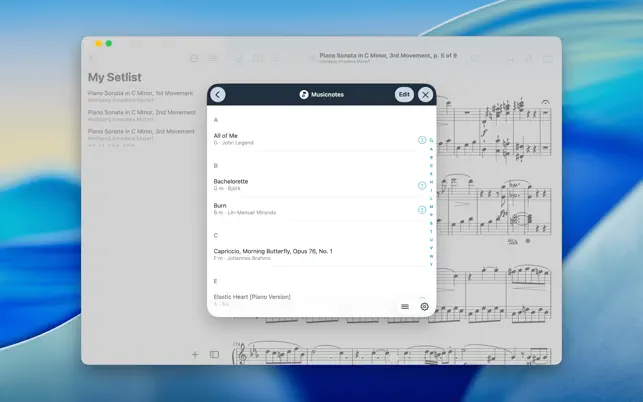Click the My Setlist heading
Viewport: 643px width, 402px height.
tap(115, 77)
